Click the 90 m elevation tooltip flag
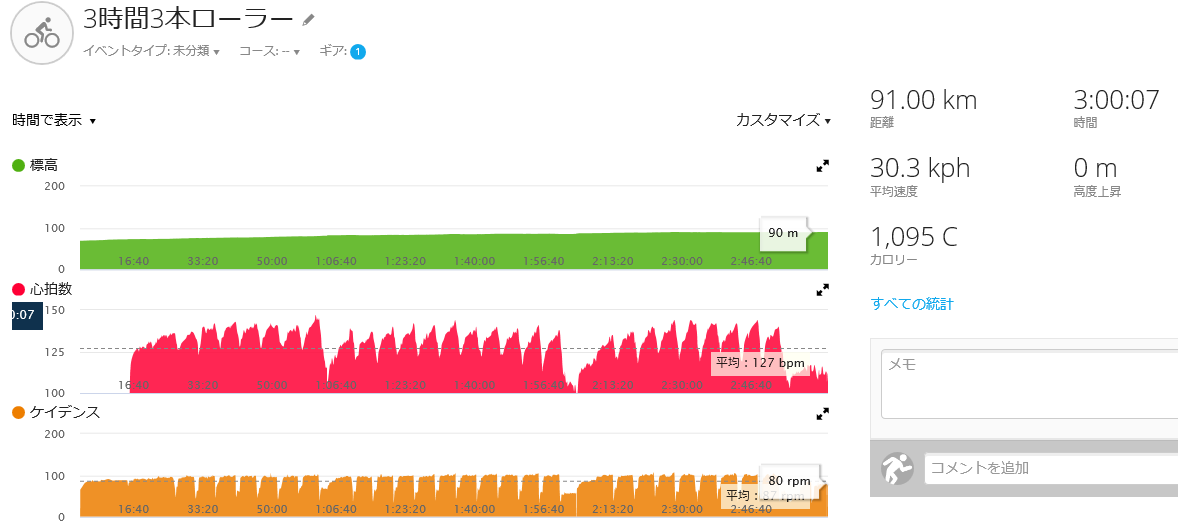1178x528 pixels. click(x=785, y=233)
